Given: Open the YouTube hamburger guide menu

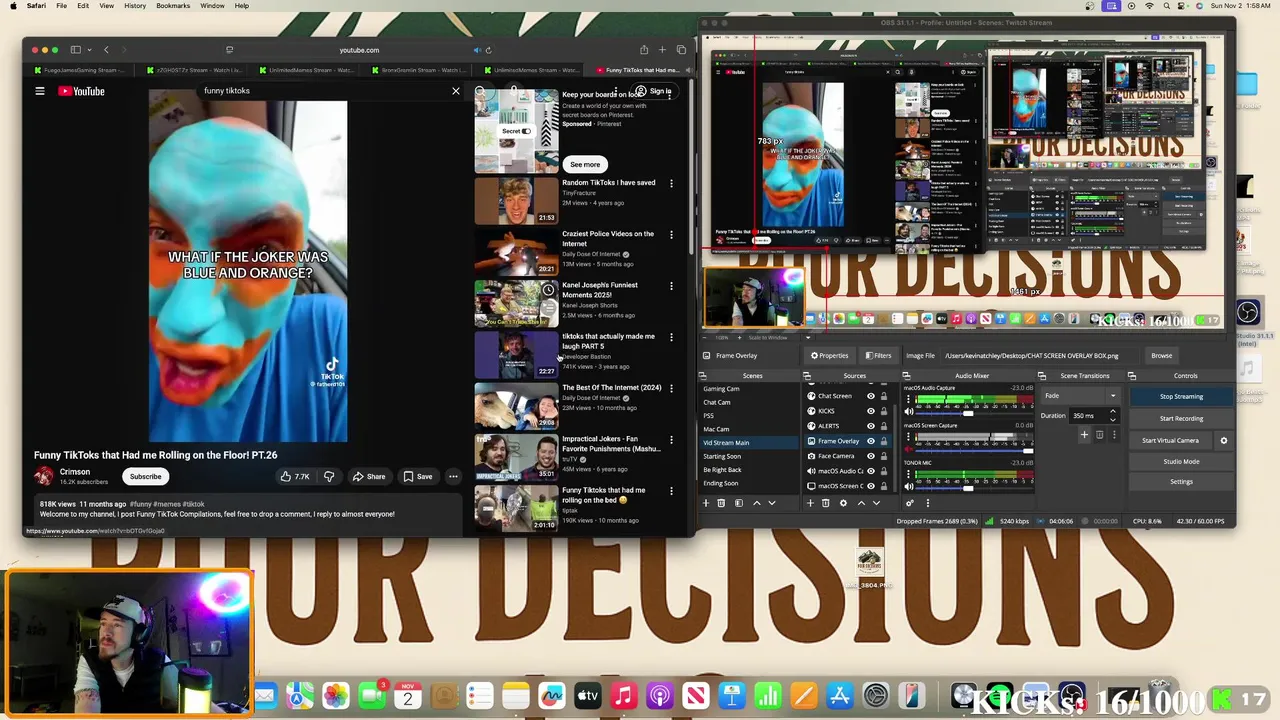Looking at the screenshot, I should click(x=40, y=91).
